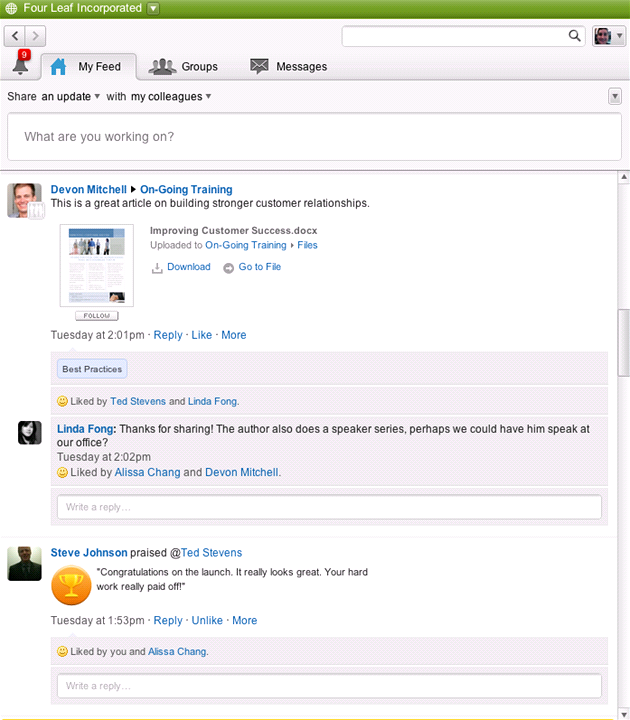Image resolution: width=630 pixels, height=720 pixels.
Task: Open the 'my colleagues' audience dropdown
Action: click(171, 96)
